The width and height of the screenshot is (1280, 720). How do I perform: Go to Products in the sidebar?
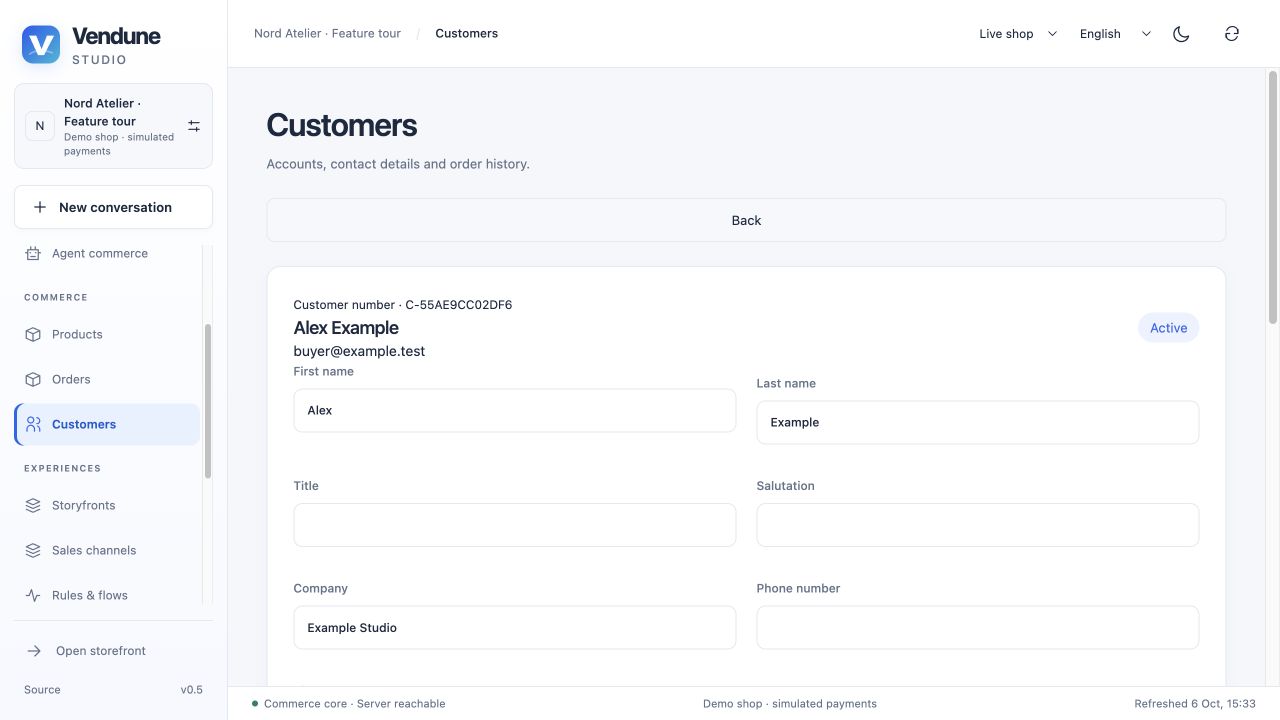click(x=107, y=335)
